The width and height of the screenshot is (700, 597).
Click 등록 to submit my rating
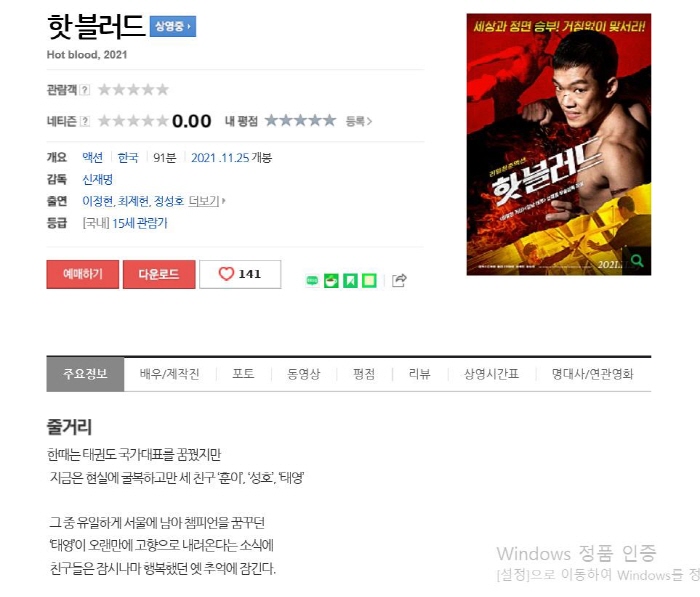(x=358, y=121)
